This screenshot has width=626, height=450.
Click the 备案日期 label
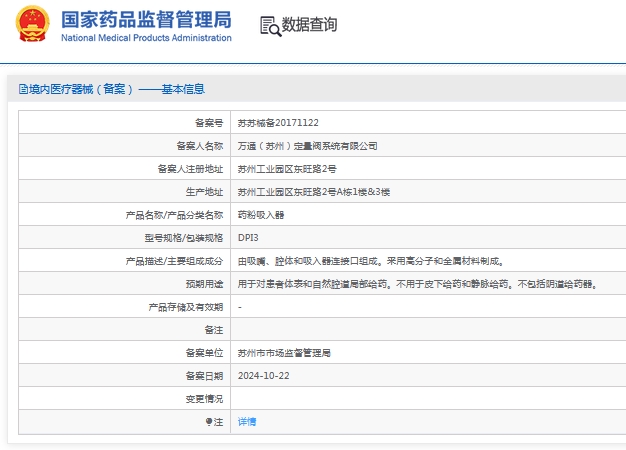point(204,376)
